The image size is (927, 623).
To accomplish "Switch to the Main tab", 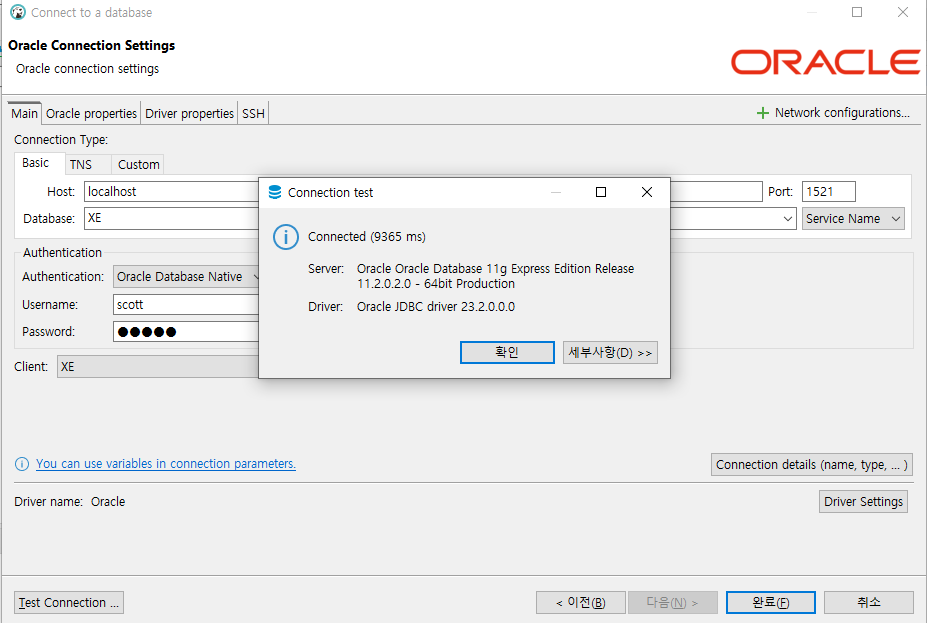I will click(x=24, y=113).
